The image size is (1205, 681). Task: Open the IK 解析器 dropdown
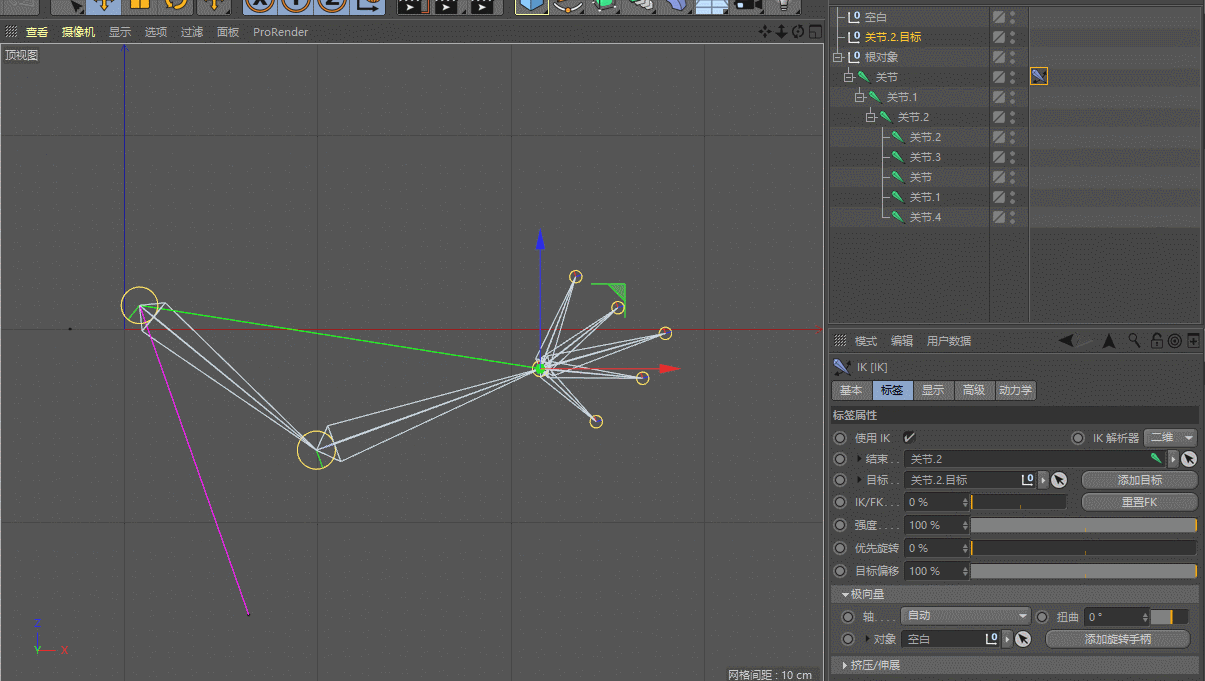[x=1170, y=438]
